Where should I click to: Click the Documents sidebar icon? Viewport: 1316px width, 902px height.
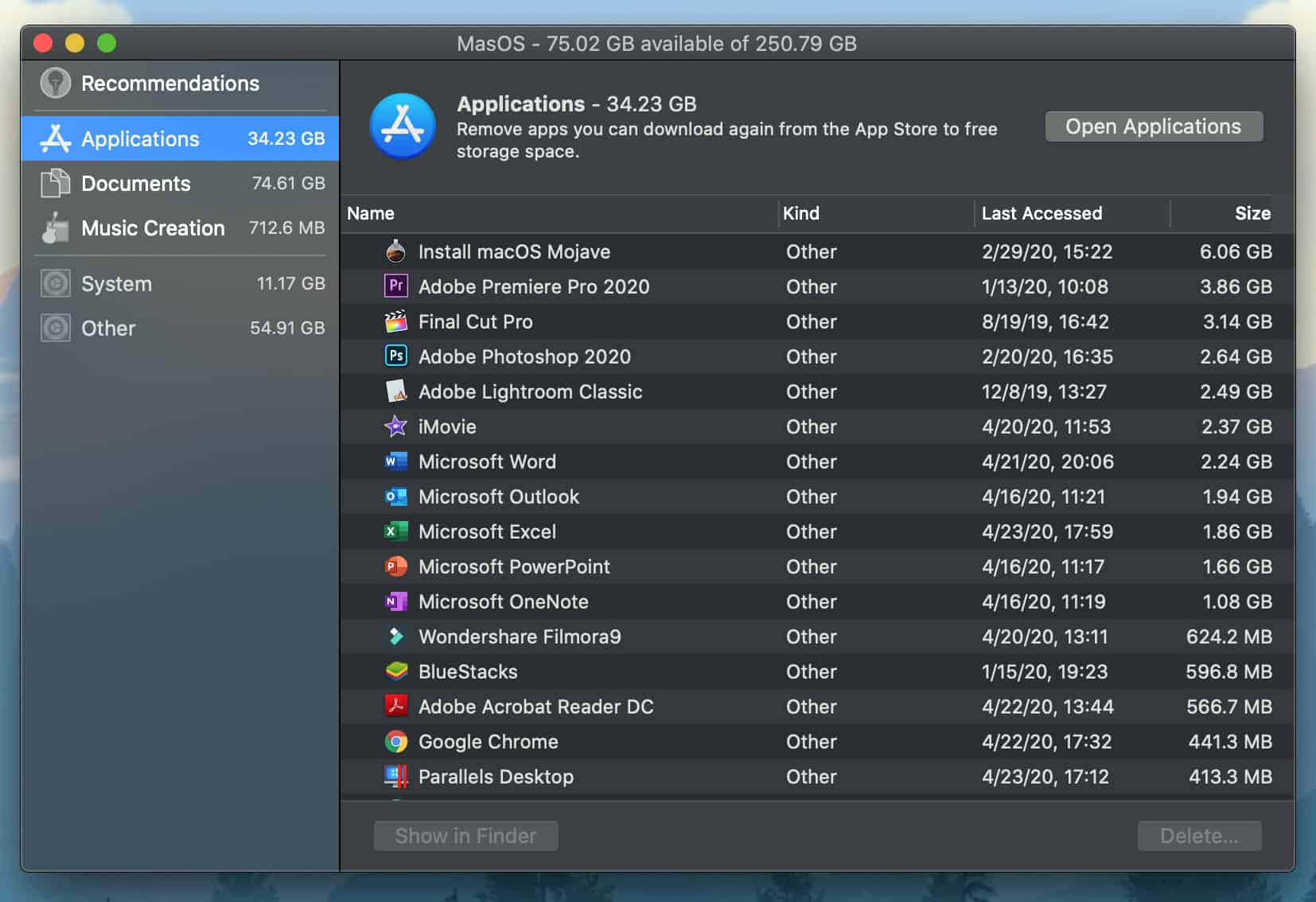click(x=56, y=183)
